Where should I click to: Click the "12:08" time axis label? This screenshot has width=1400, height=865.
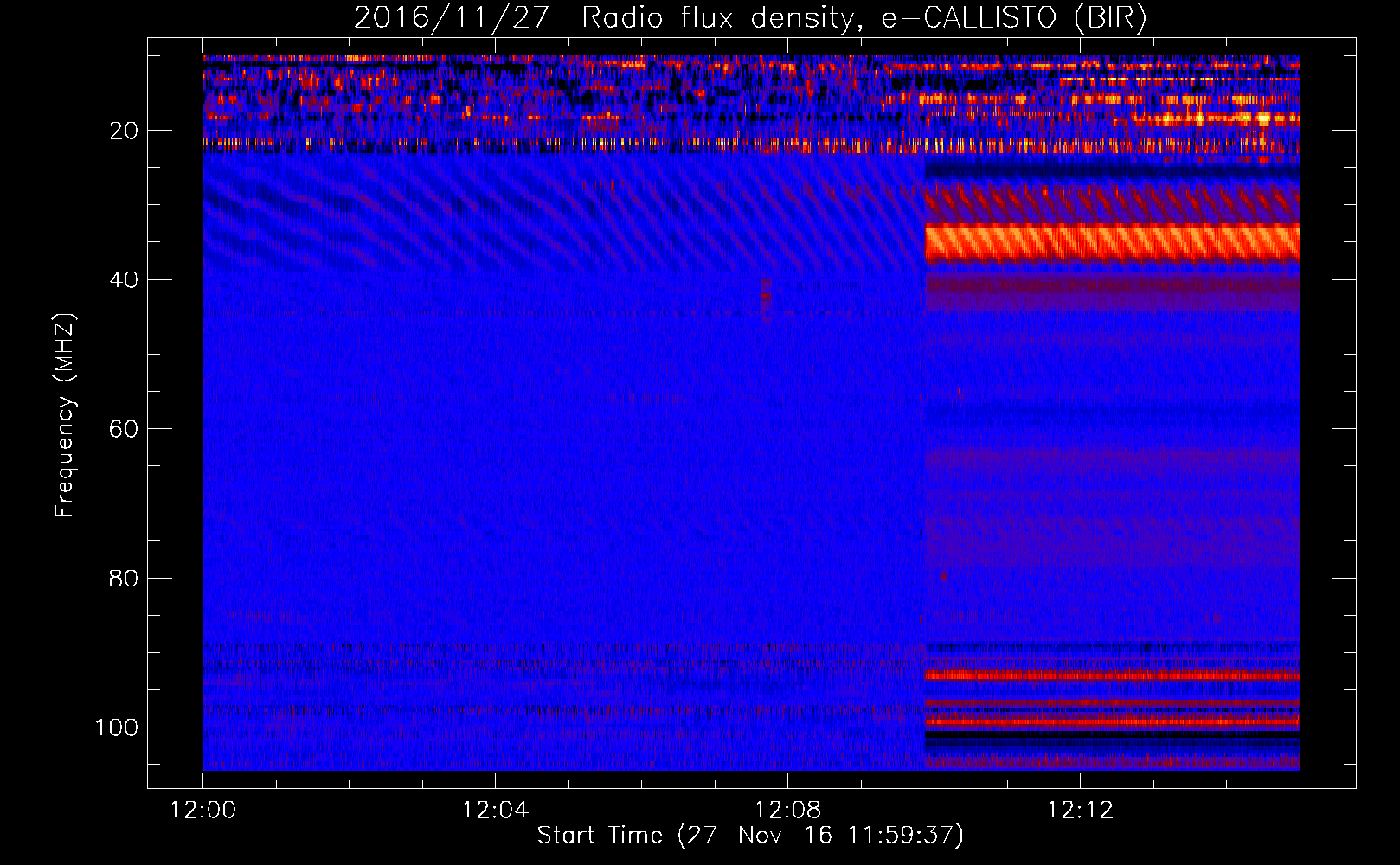pyautogui.click(x=787, y=811)
